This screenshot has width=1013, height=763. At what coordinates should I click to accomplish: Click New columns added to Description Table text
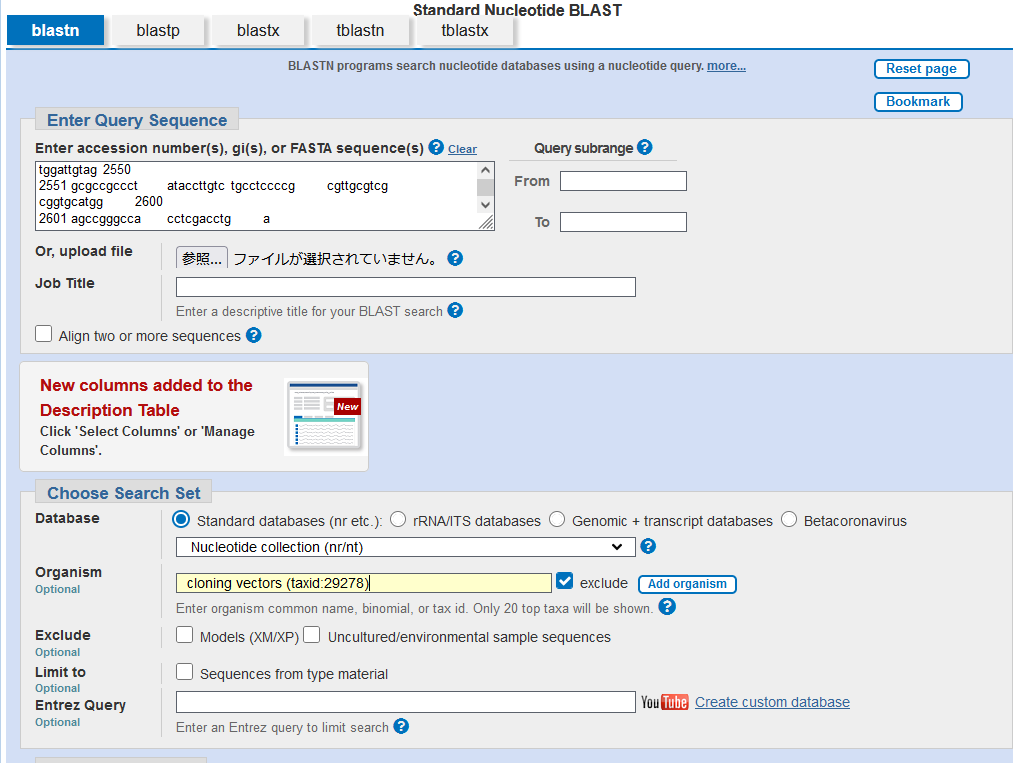(146, 397)
